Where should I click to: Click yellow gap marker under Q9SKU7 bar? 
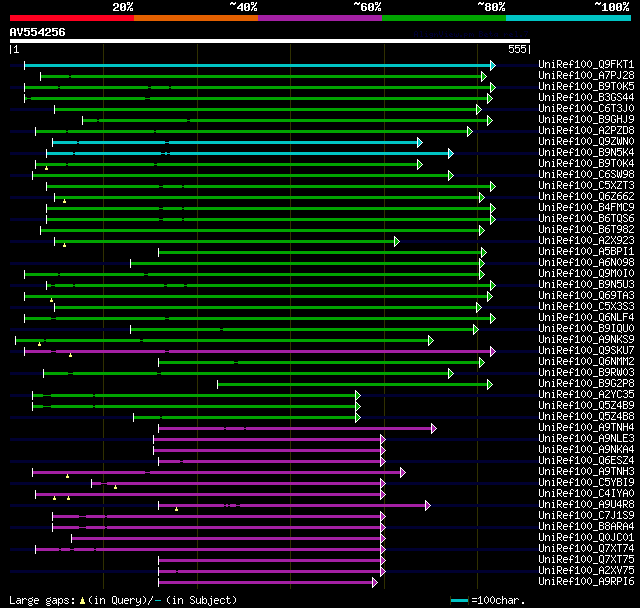tap(71, 355)
